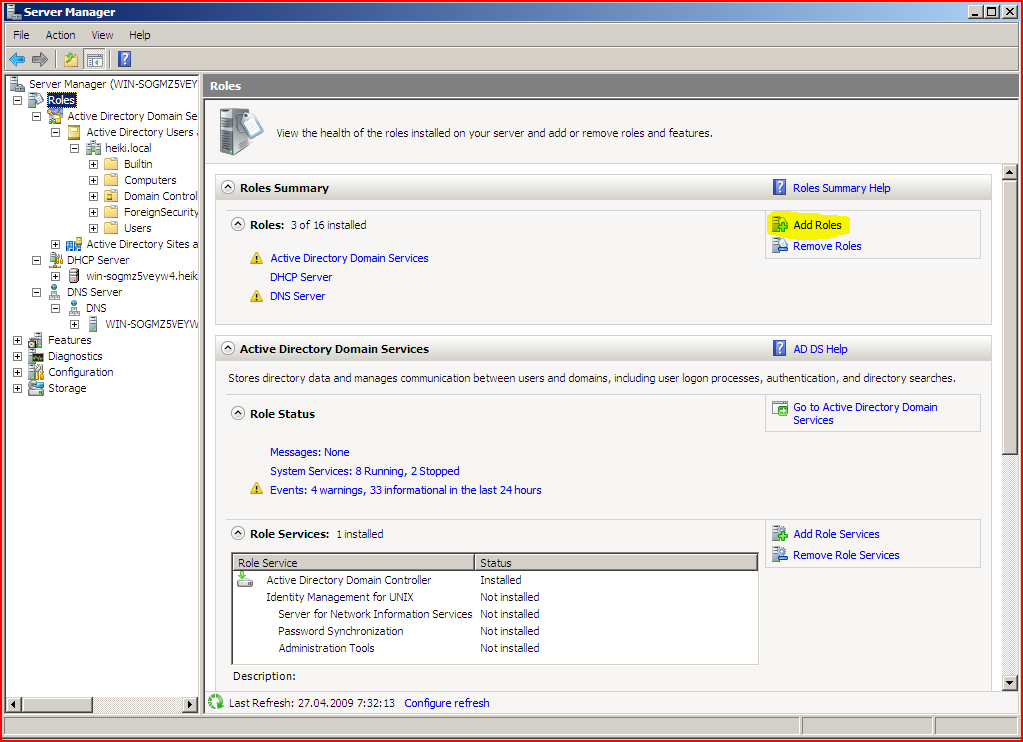Expand the Computers folder node
The height and width of the screenshot is (742, 1023).
coord(93,180)
